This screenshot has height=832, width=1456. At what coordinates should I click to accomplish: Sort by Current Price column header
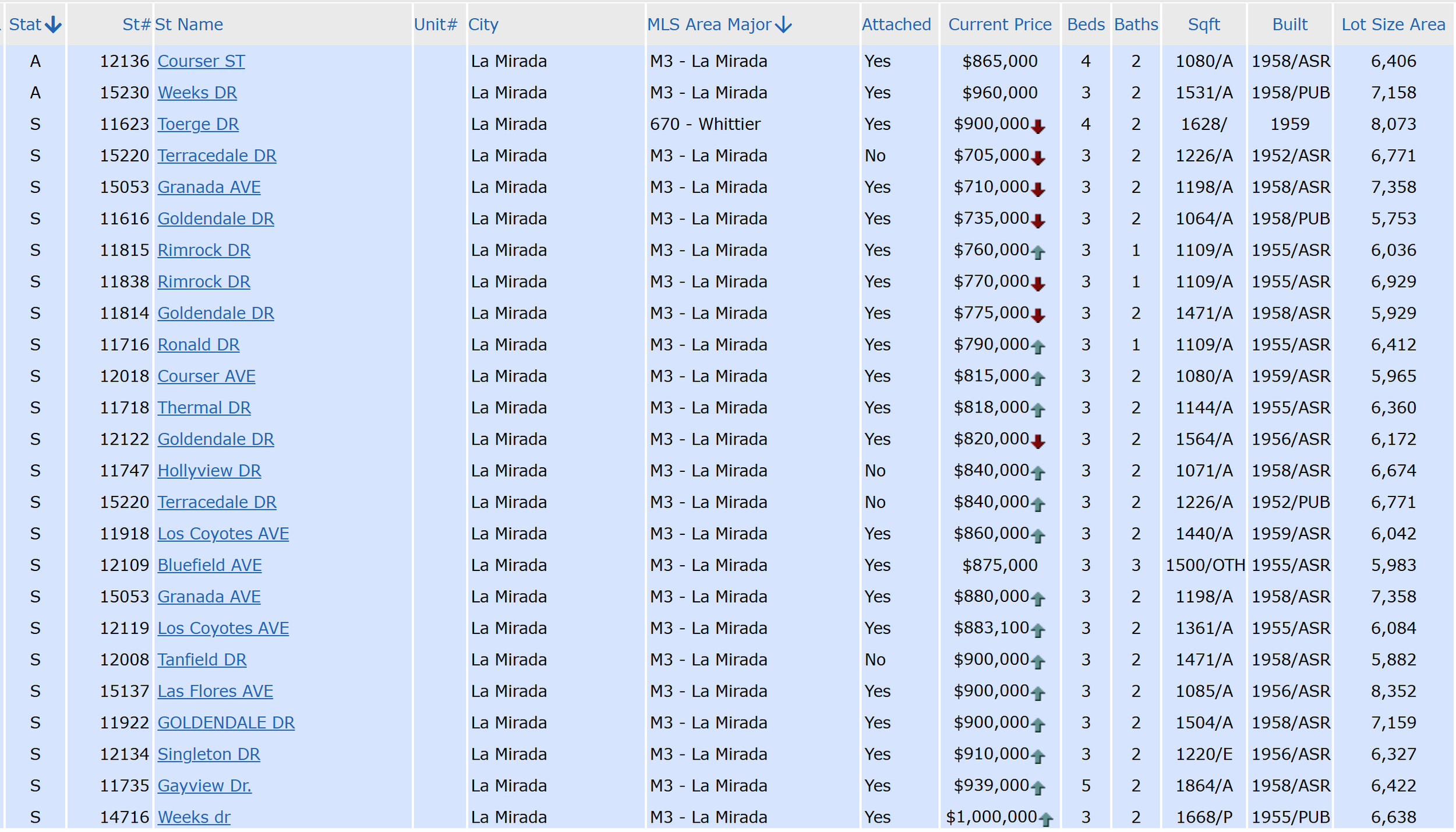pyautogui.click(x=999, y=24)
